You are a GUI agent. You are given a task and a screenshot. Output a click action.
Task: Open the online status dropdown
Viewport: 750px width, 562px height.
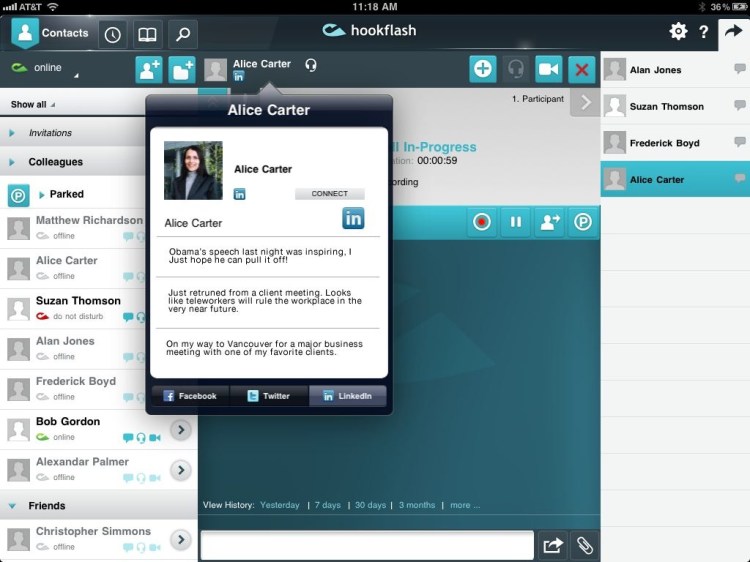click(x=45, y=68)
